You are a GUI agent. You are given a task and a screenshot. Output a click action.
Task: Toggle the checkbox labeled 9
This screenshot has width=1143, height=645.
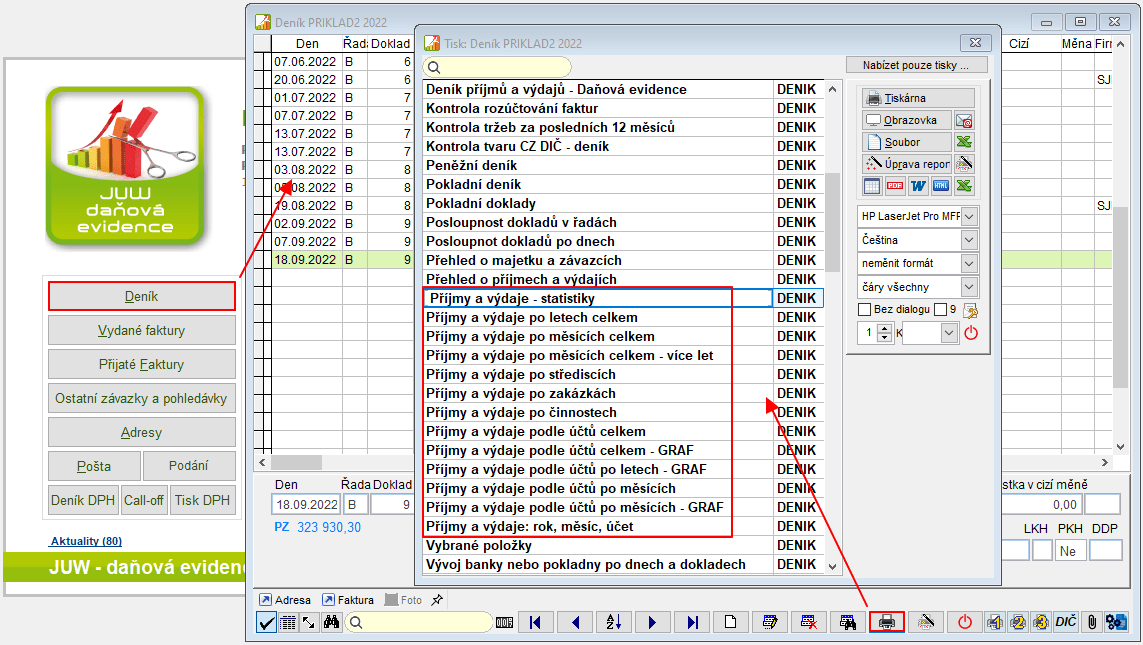tap(940, 310)
